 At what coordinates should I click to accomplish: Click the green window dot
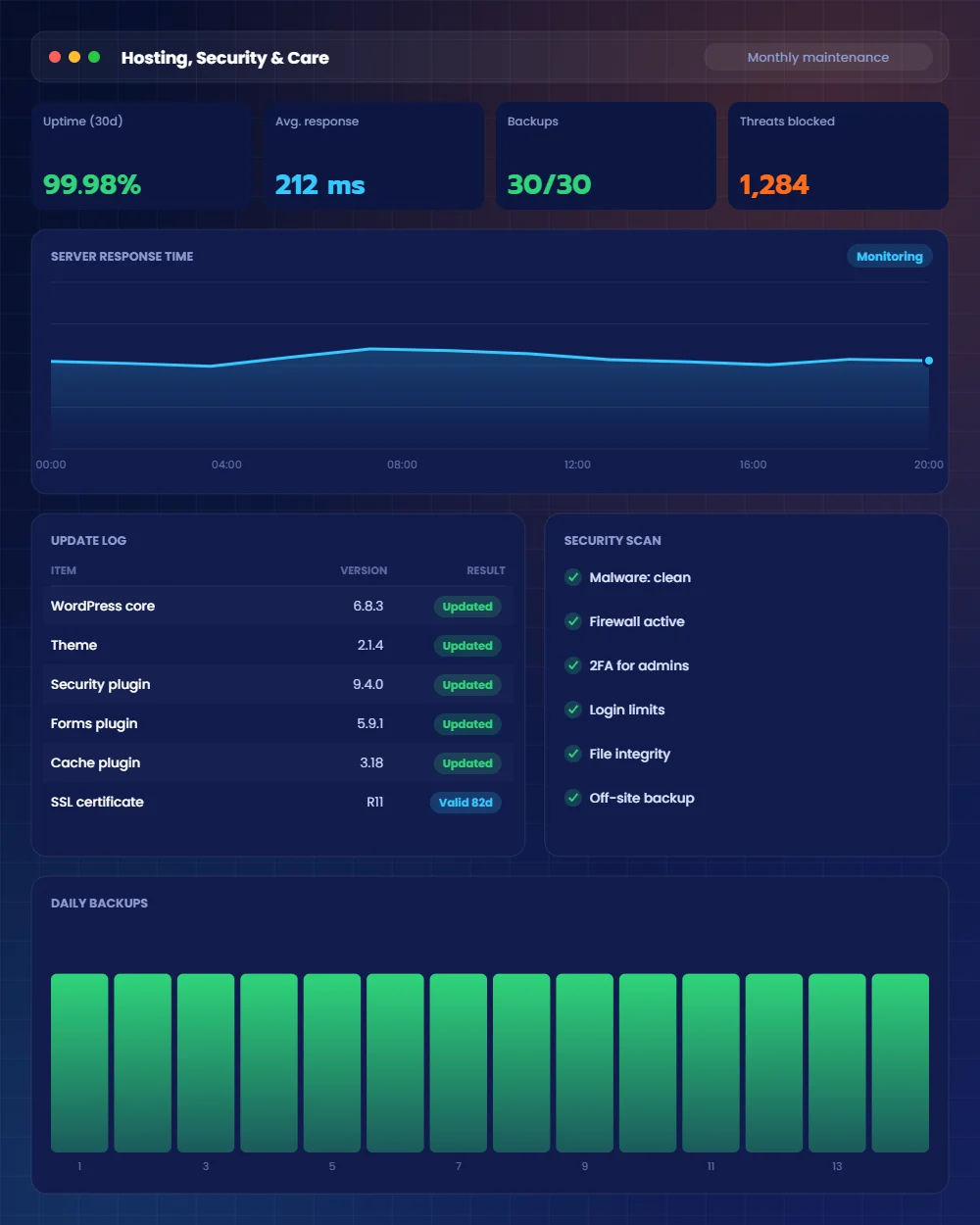pyautogui.click(x=94, y=57)
